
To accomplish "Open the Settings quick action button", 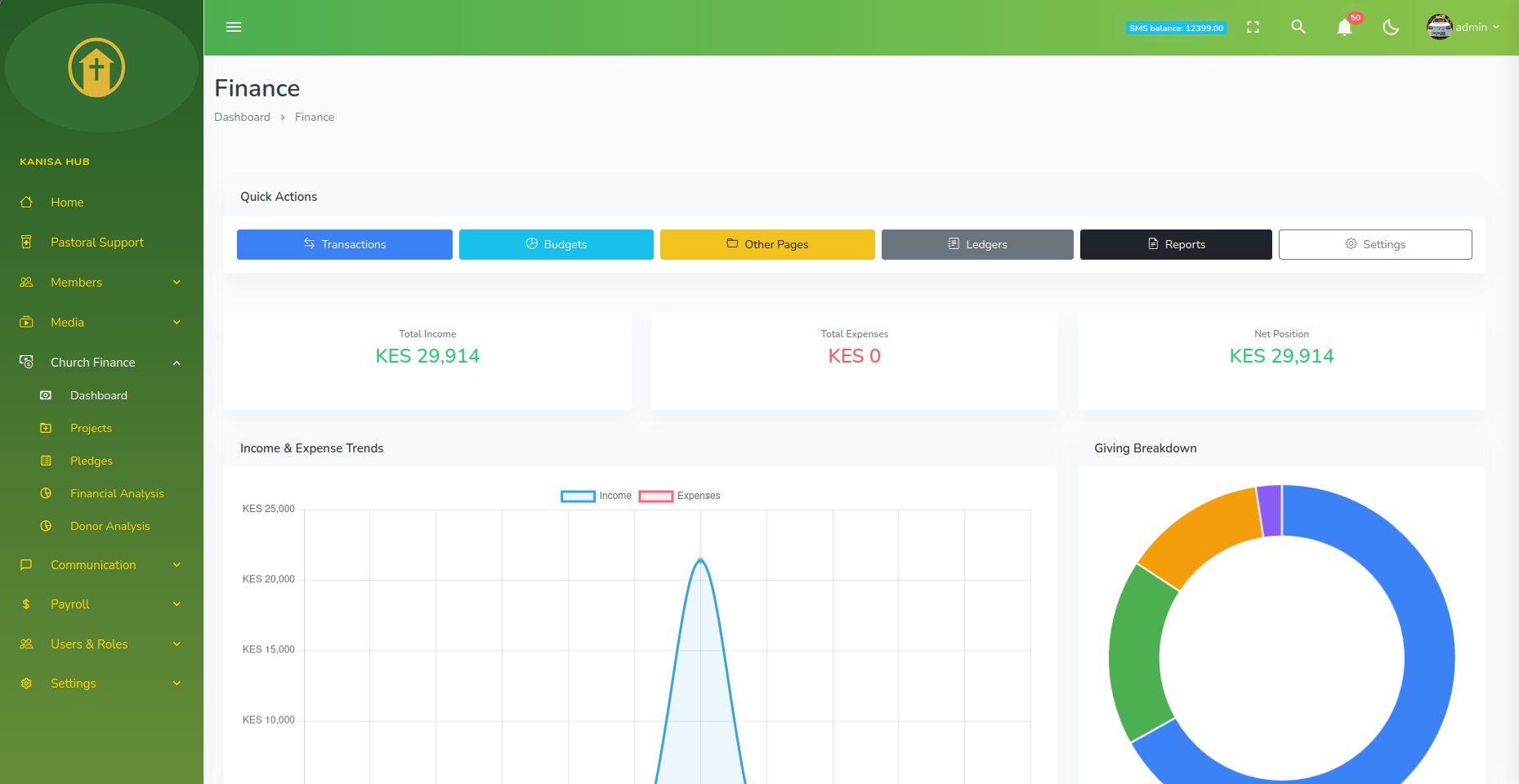I will 1375,244.
